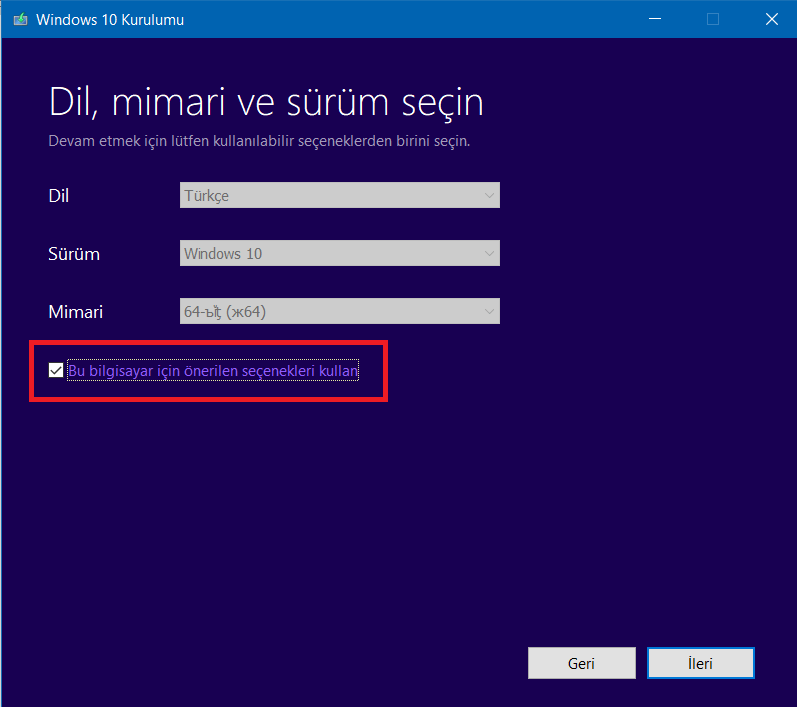Viewport: 797px width, 707px height.
Task: Open the Mimari architecture dropdown
Action: pyautogui.click(x=340, y=311)
